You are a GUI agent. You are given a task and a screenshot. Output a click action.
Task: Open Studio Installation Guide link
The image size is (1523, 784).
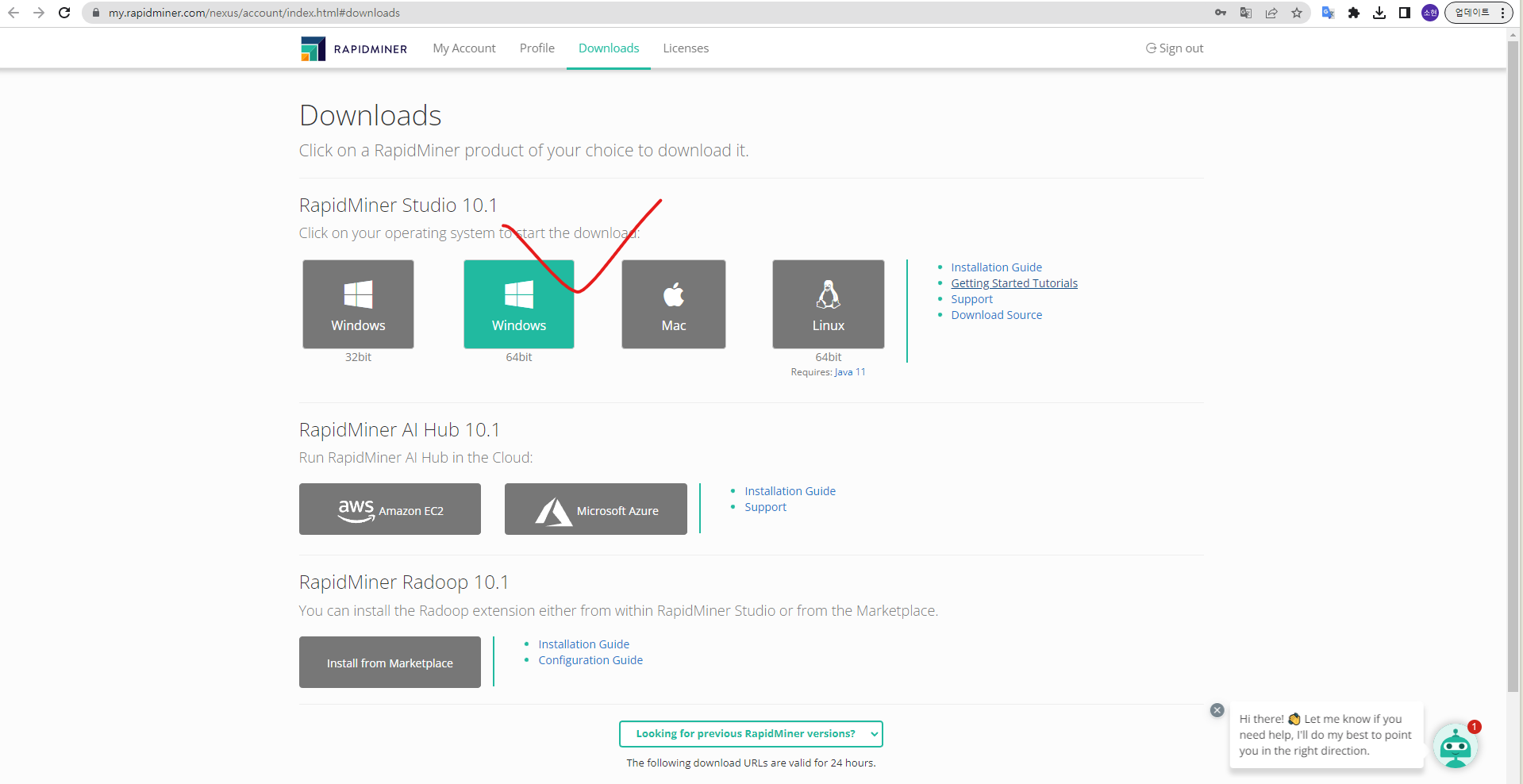[x=997, y=267]
